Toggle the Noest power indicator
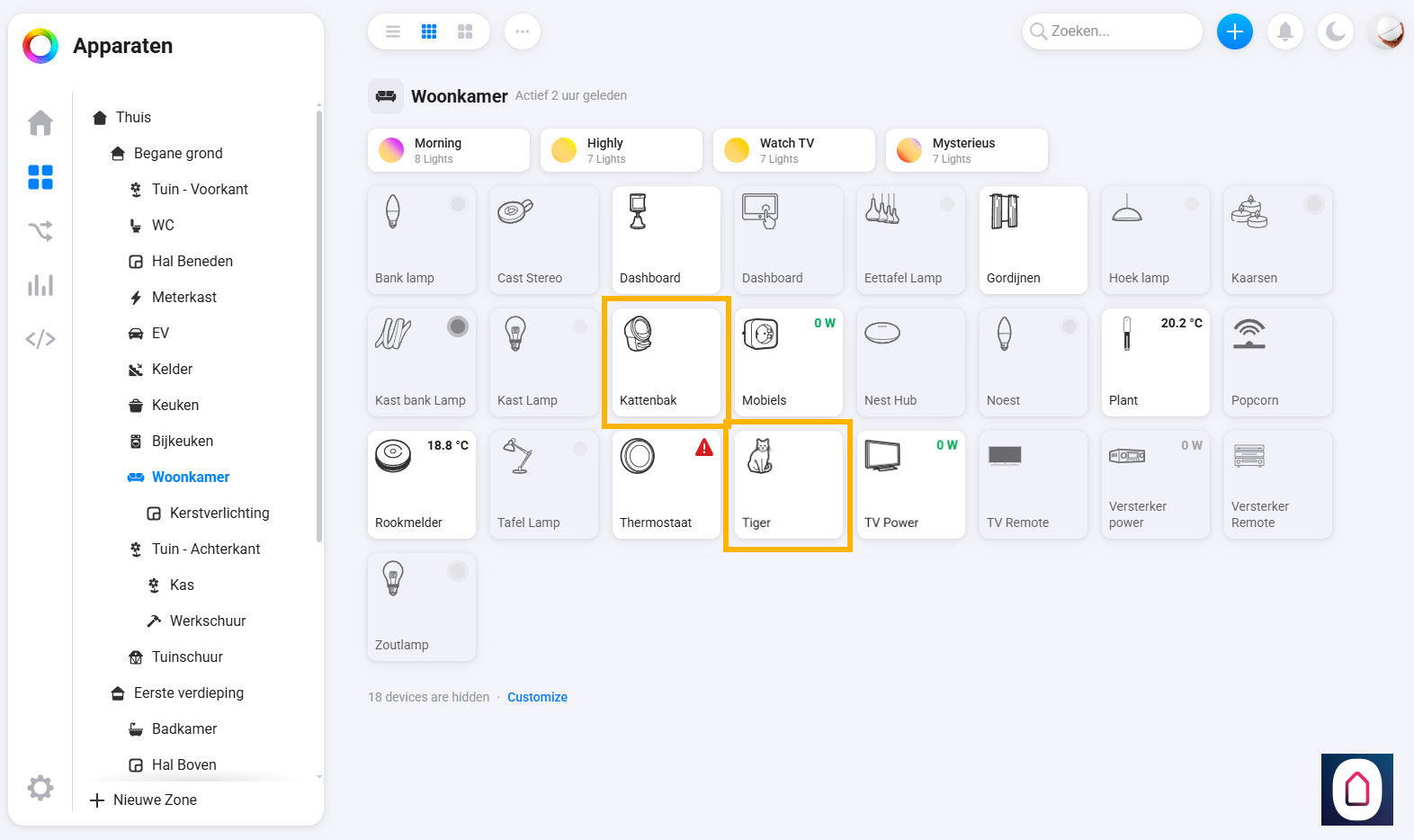Image resolution: width=1414 pixels, height=840 pixels. pos(1069,326)
